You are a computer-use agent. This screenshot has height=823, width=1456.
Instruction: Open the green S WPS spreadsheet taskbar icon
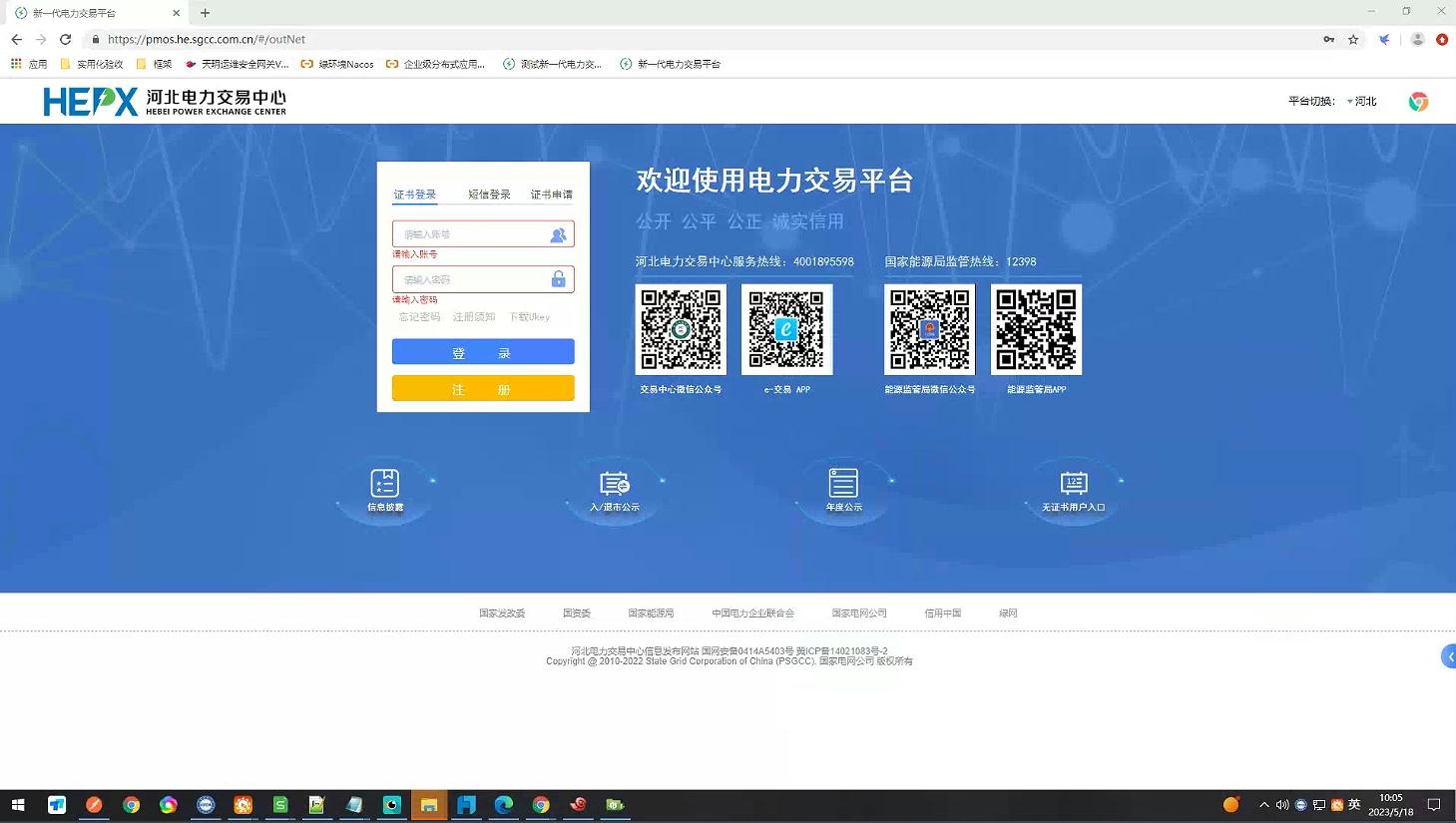tap(280, 805)
